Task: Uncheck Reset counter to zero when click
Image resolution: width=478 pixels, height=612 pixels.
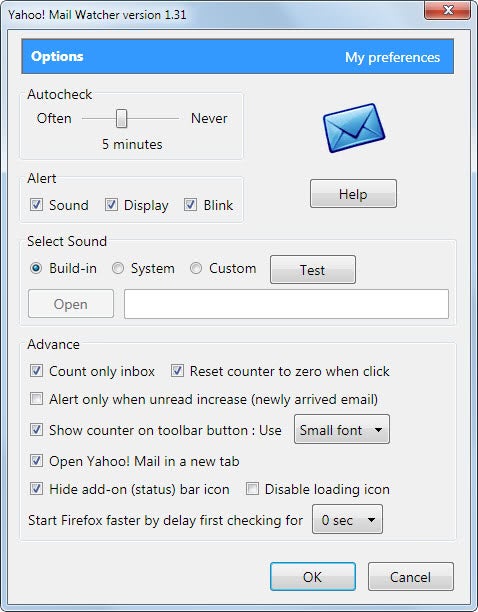Action: coord(177,370)
